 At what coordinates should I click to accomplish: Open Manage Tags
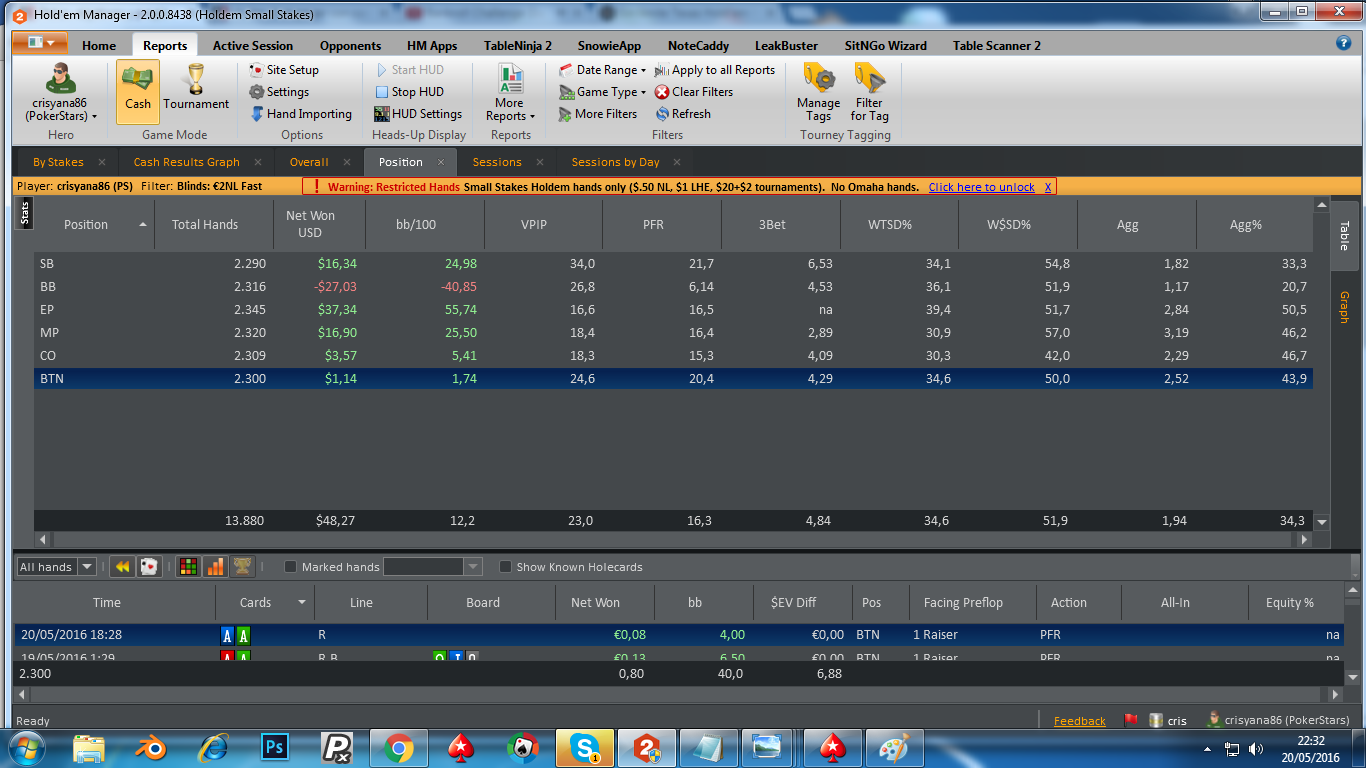point(818,93)
